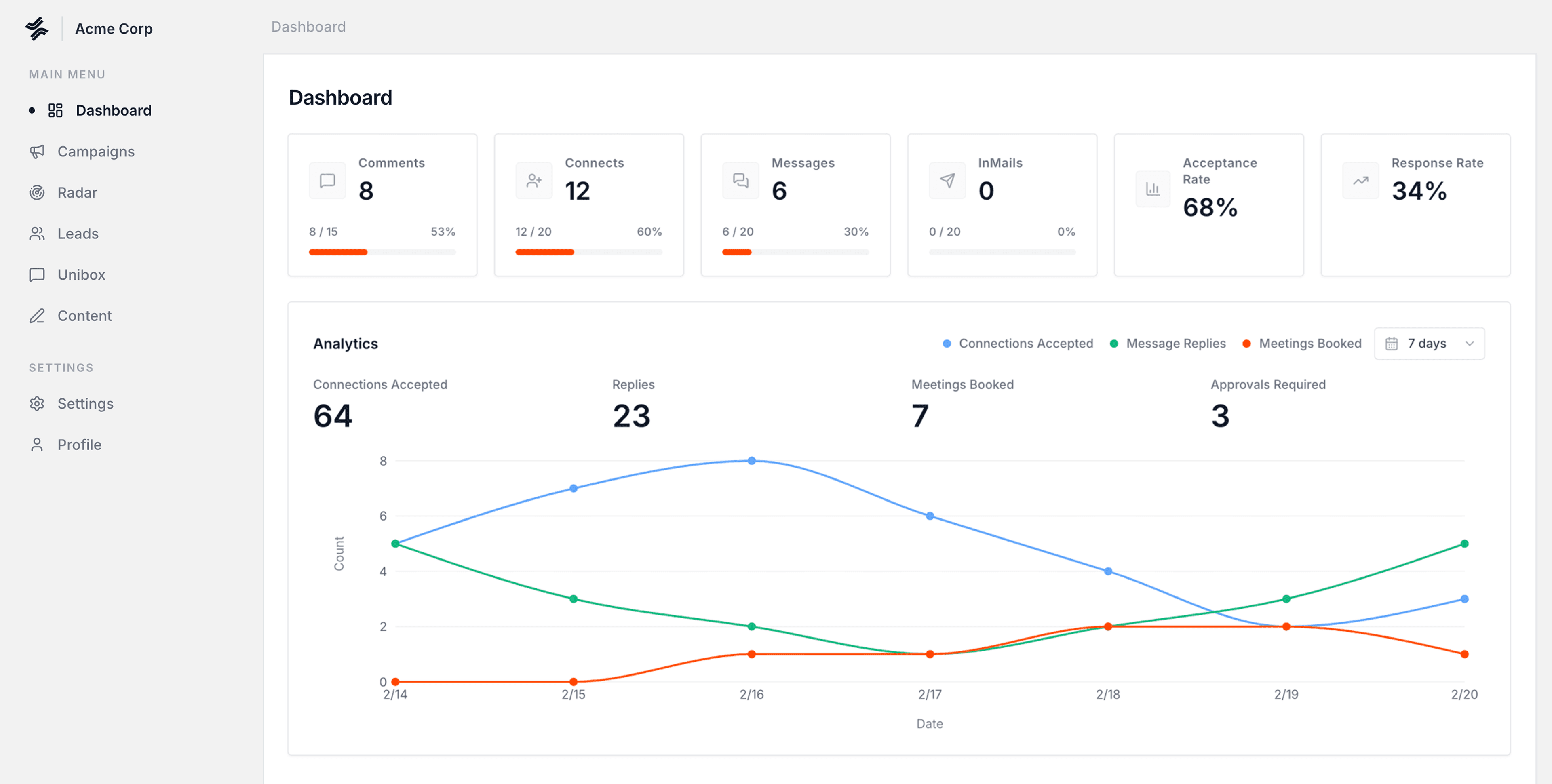Select Dashboard in the main menu

113,110
